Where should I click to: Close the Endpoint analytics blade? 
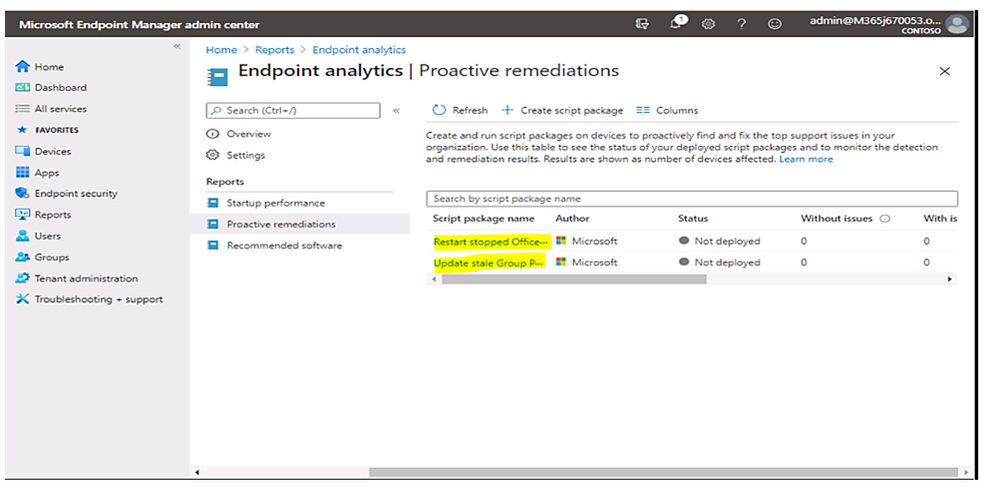click(x=945, y=71)
